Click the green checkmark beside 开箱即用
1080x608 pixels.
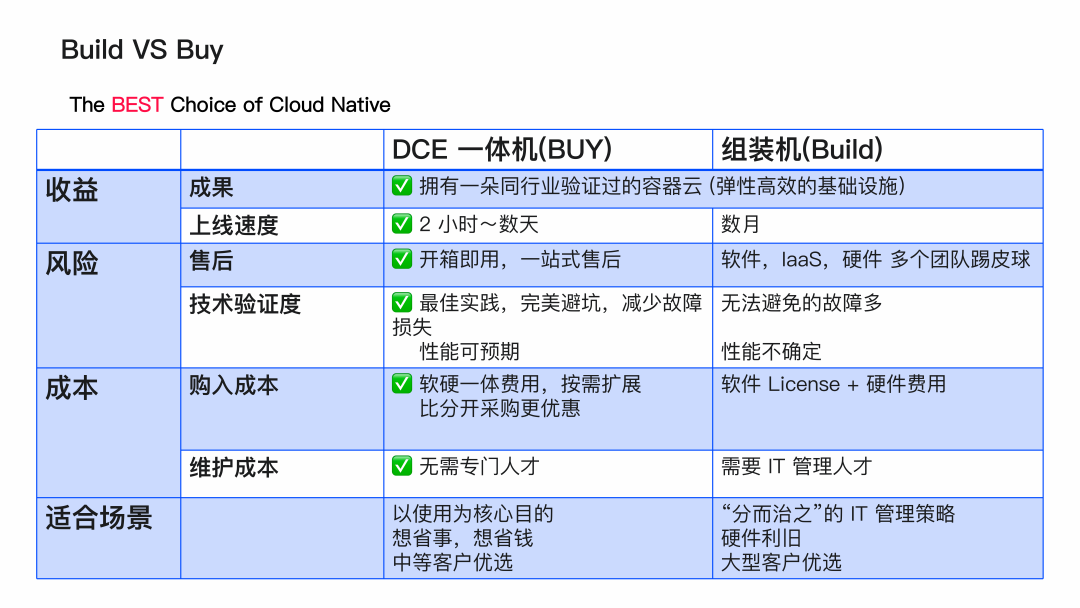402,259
